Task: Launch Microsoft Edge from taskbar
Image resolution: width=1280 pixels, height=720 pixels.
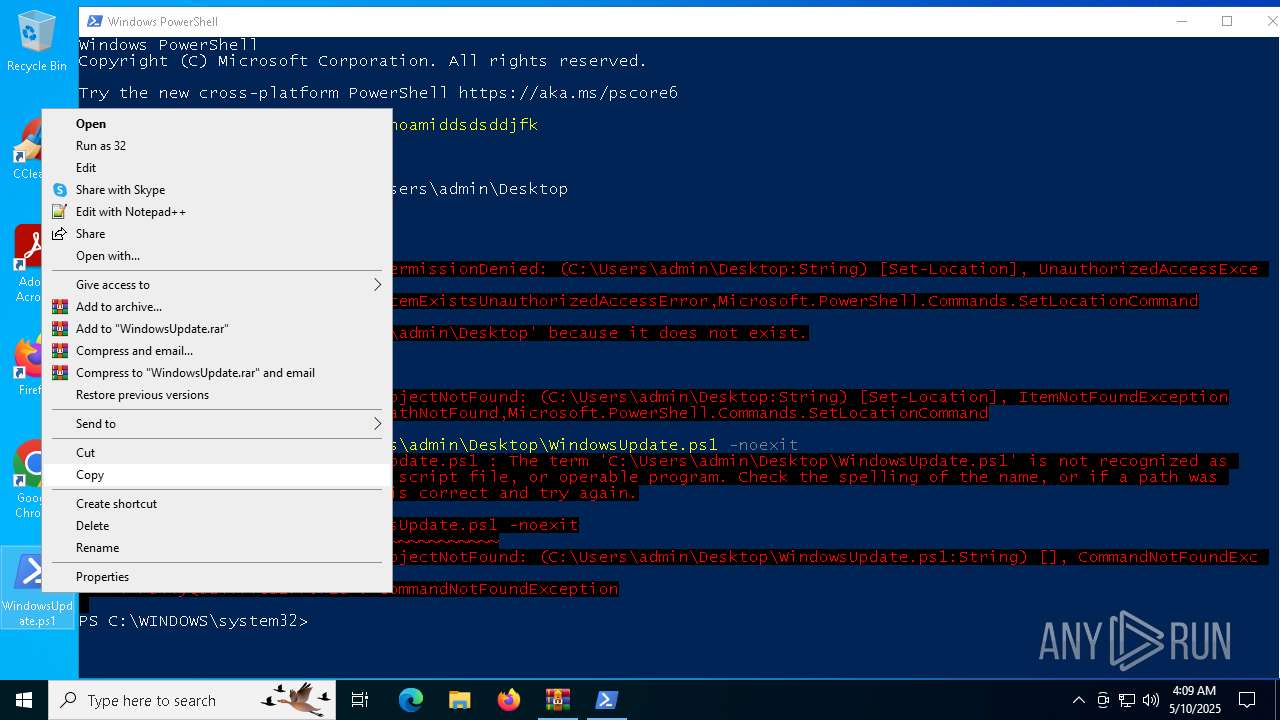Action: click(x=411, y=700)
